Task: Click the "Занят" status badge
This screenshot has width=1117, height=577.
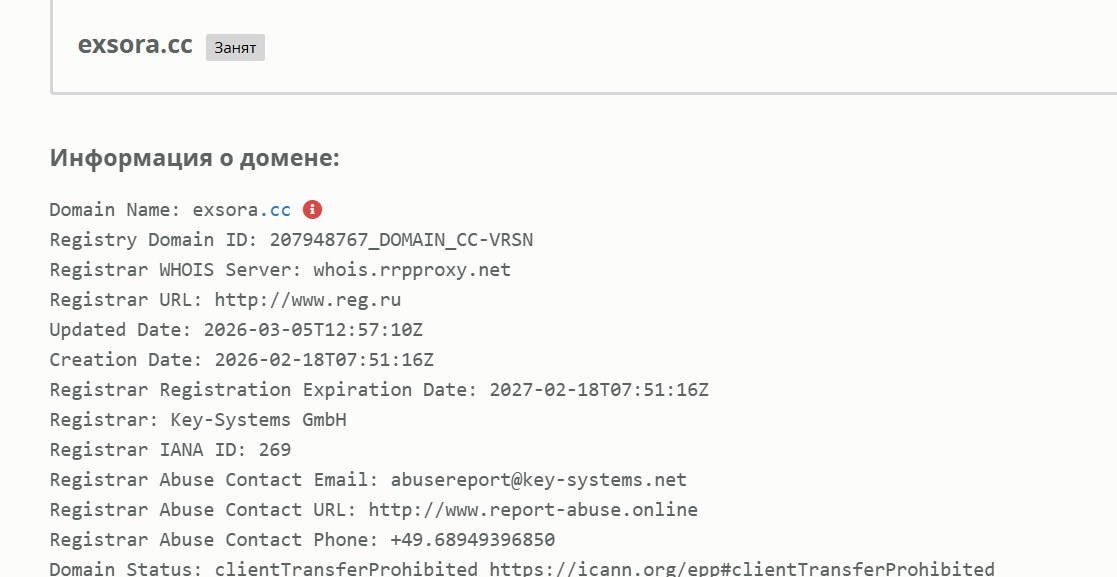Action: point(235,48)
